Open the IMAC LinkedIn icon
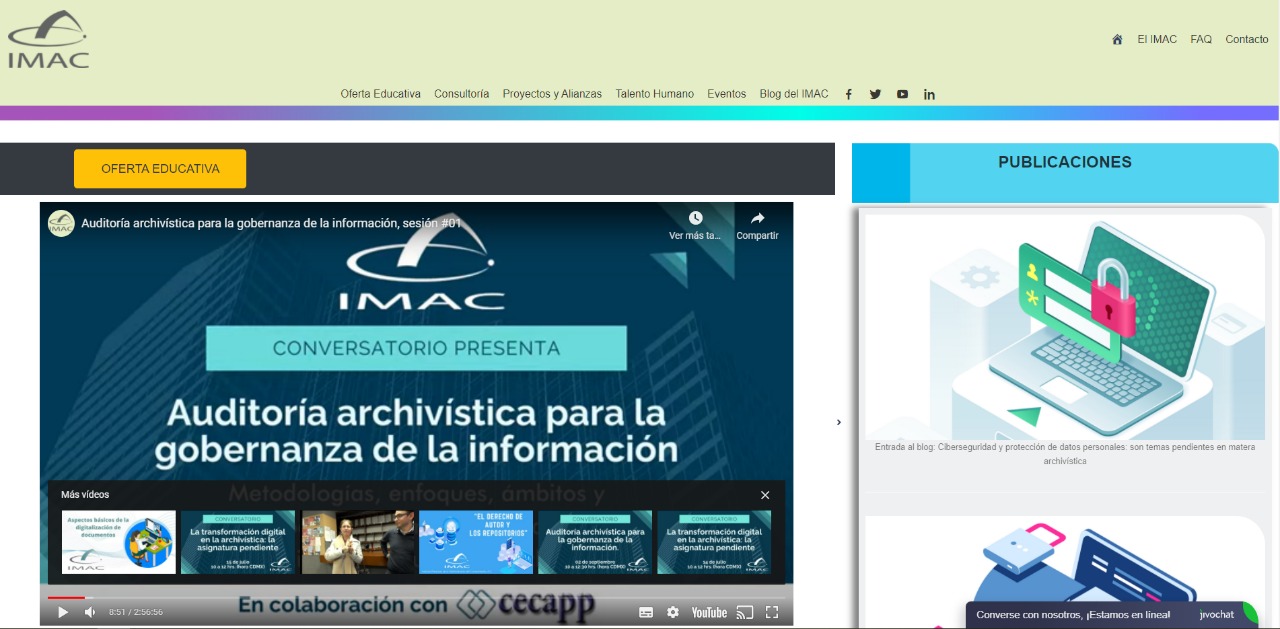Screen dimensions: 1280x629 coord(929,94)
